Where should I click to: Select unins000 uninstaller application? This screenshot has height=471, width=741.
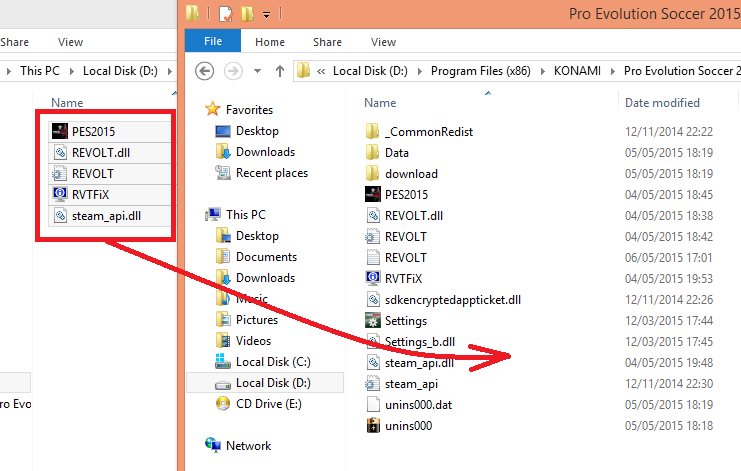coord(399,426)
